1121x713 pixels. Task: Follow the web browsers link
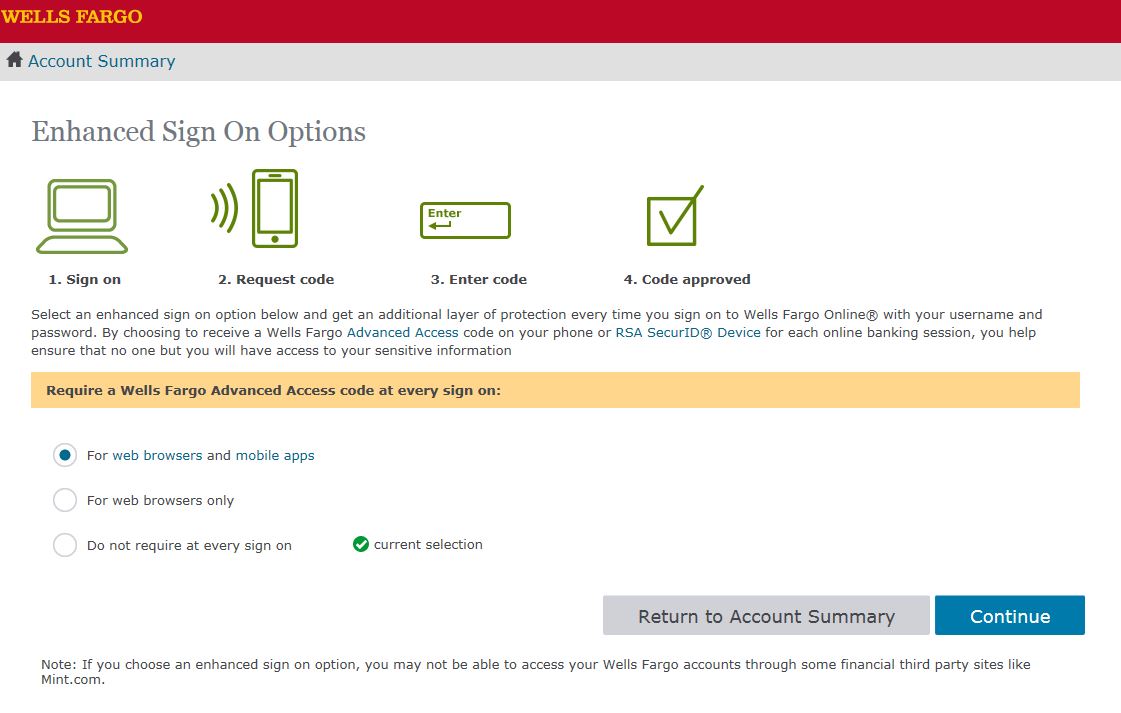pyautogui.click(x=157, y=456)
